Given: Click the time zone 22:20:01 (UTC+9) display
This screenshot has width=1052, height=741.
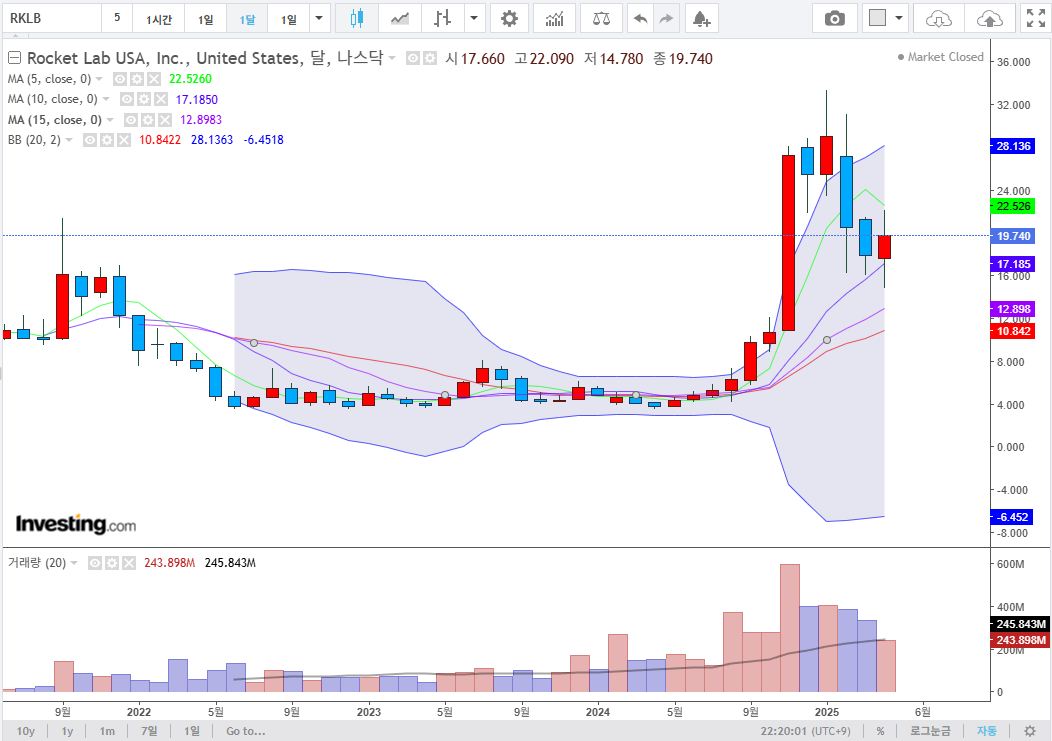Looking at the screenshot, I should pyautogui.click(x=805, y=731).
